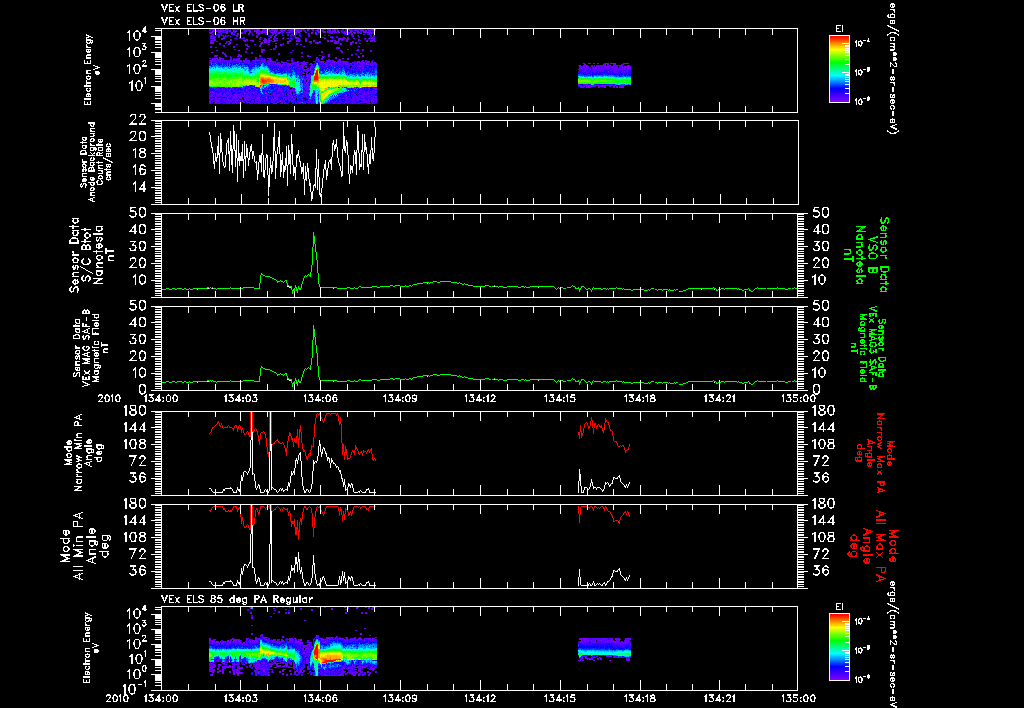The width and height of the screenshot is (1024, 708).
Task: Click the "VEx ELS 85 deg PA Regular" title
Action: (x=237, y=599)
